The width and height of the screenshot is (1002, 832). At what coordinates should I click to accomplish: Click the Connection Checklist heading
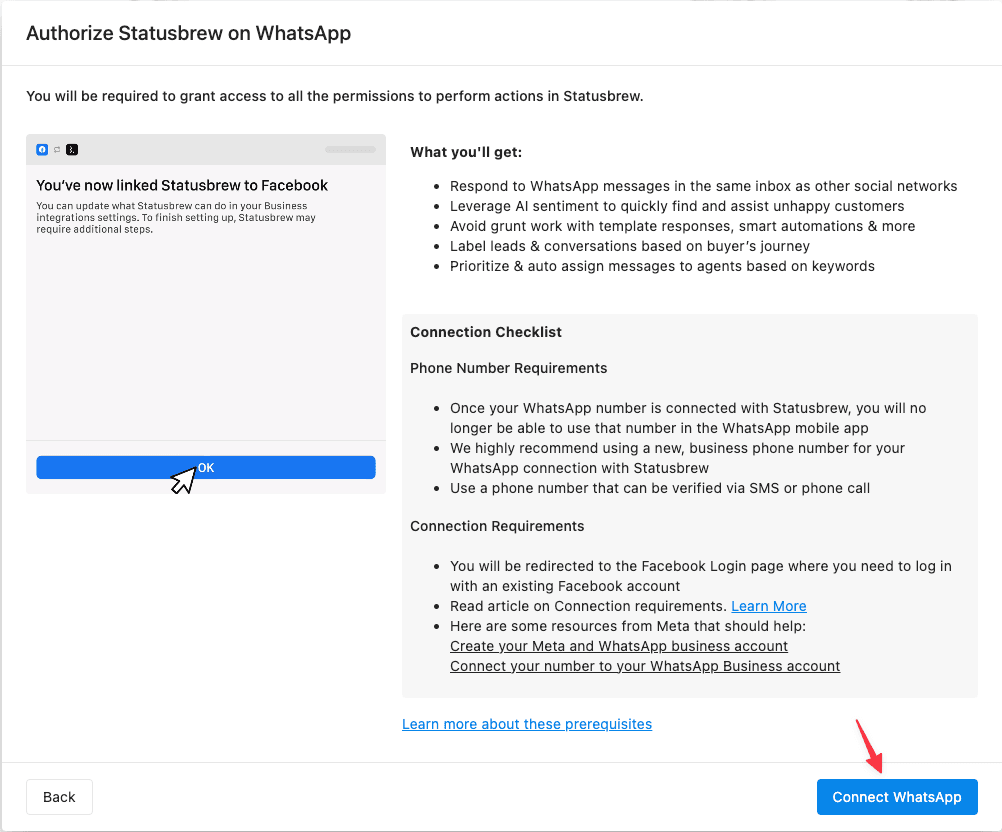pyautogui.click(x=486, y=332)
